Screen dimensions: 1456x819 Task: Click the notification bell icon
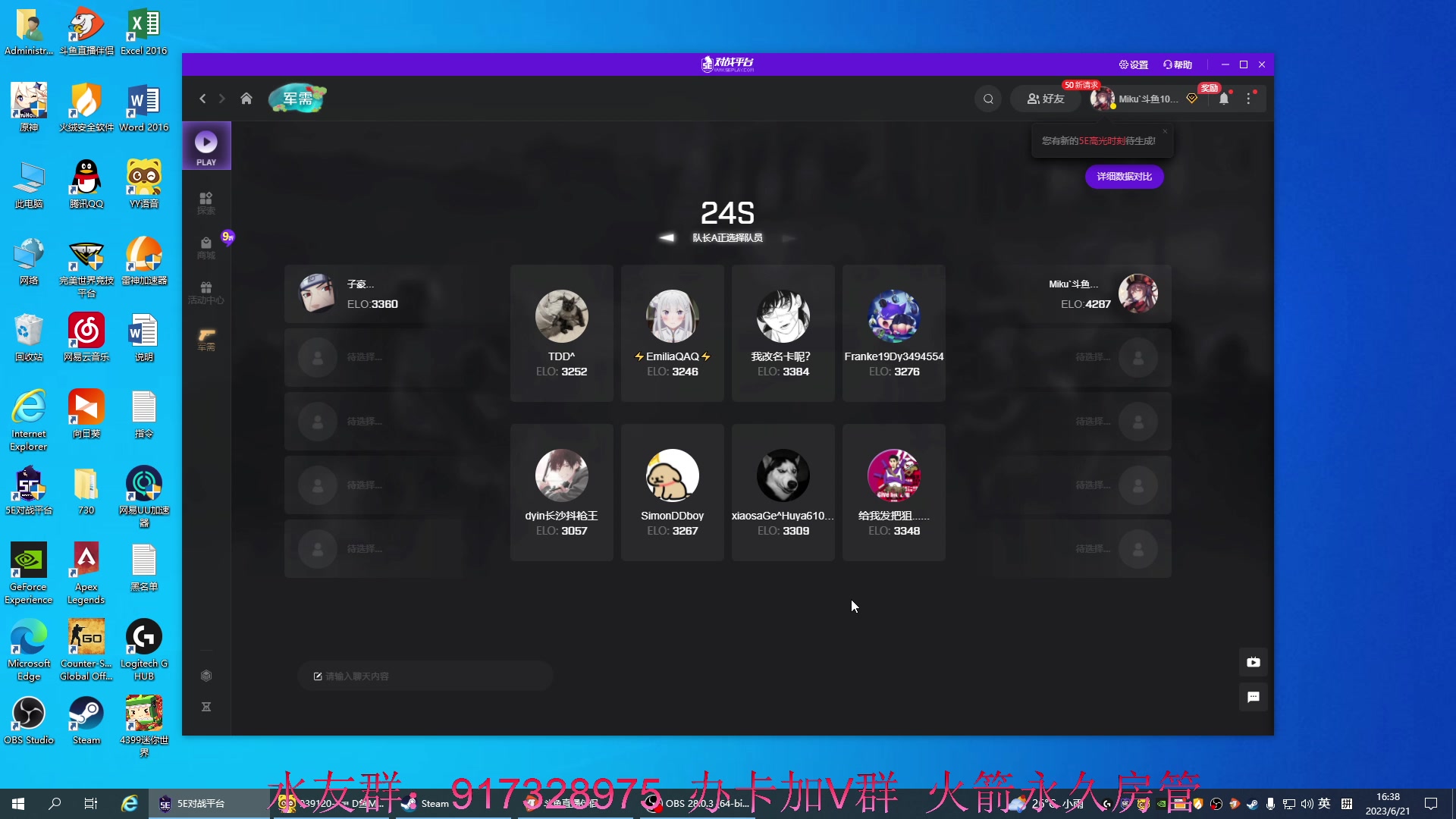(1223, 98)
